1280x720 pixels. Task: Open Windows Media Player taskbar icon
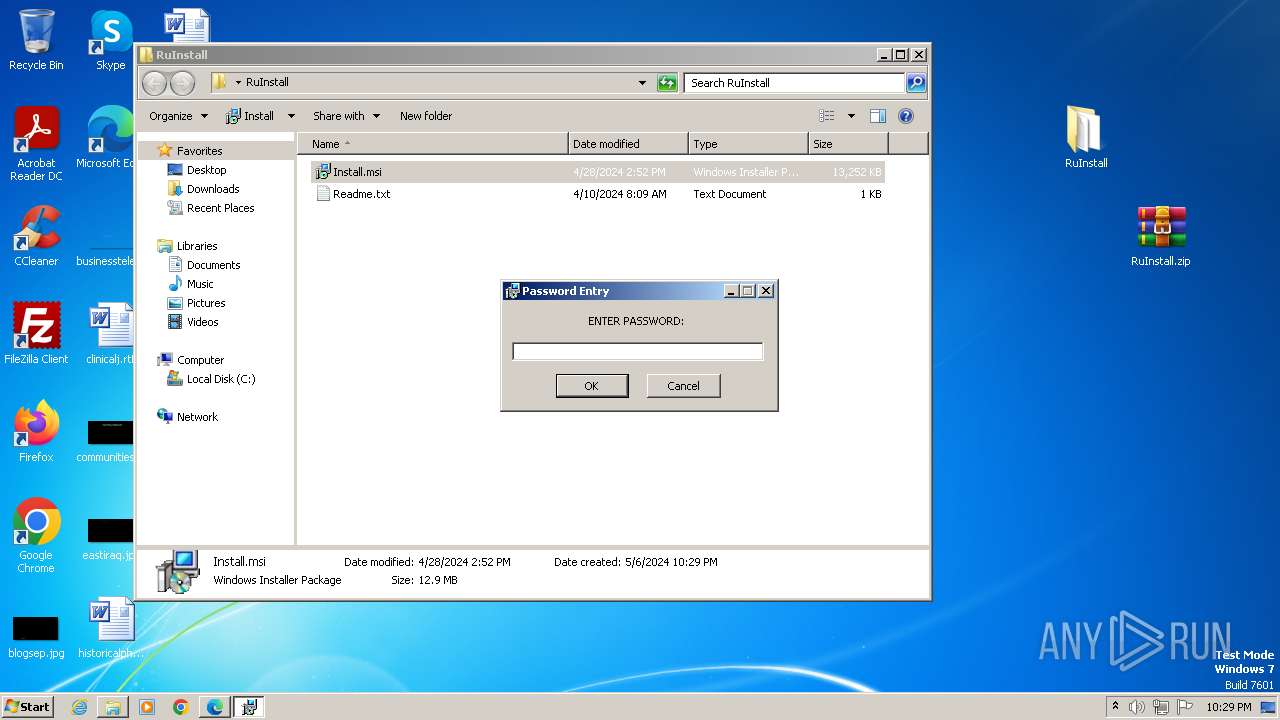click(x=147, y=707)
